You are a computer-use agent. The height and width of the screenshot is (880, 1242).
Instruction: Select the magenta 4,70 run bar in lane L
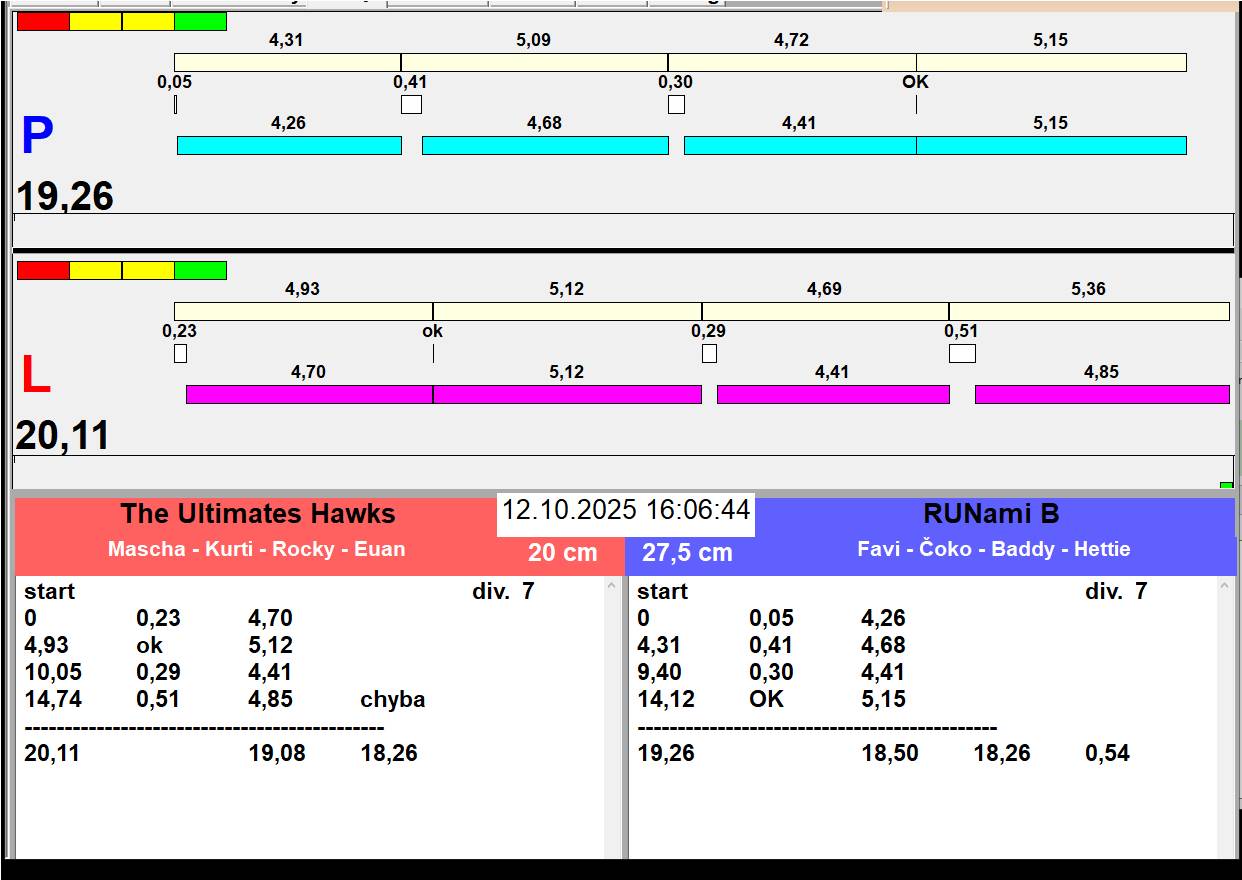(x=309, y=394)
